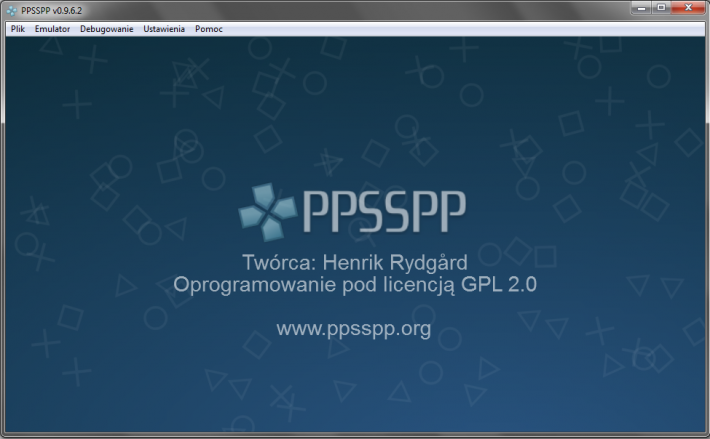Open the Debugowanie menu
Screen dimensions: 710x439
(x=106, y=29)
